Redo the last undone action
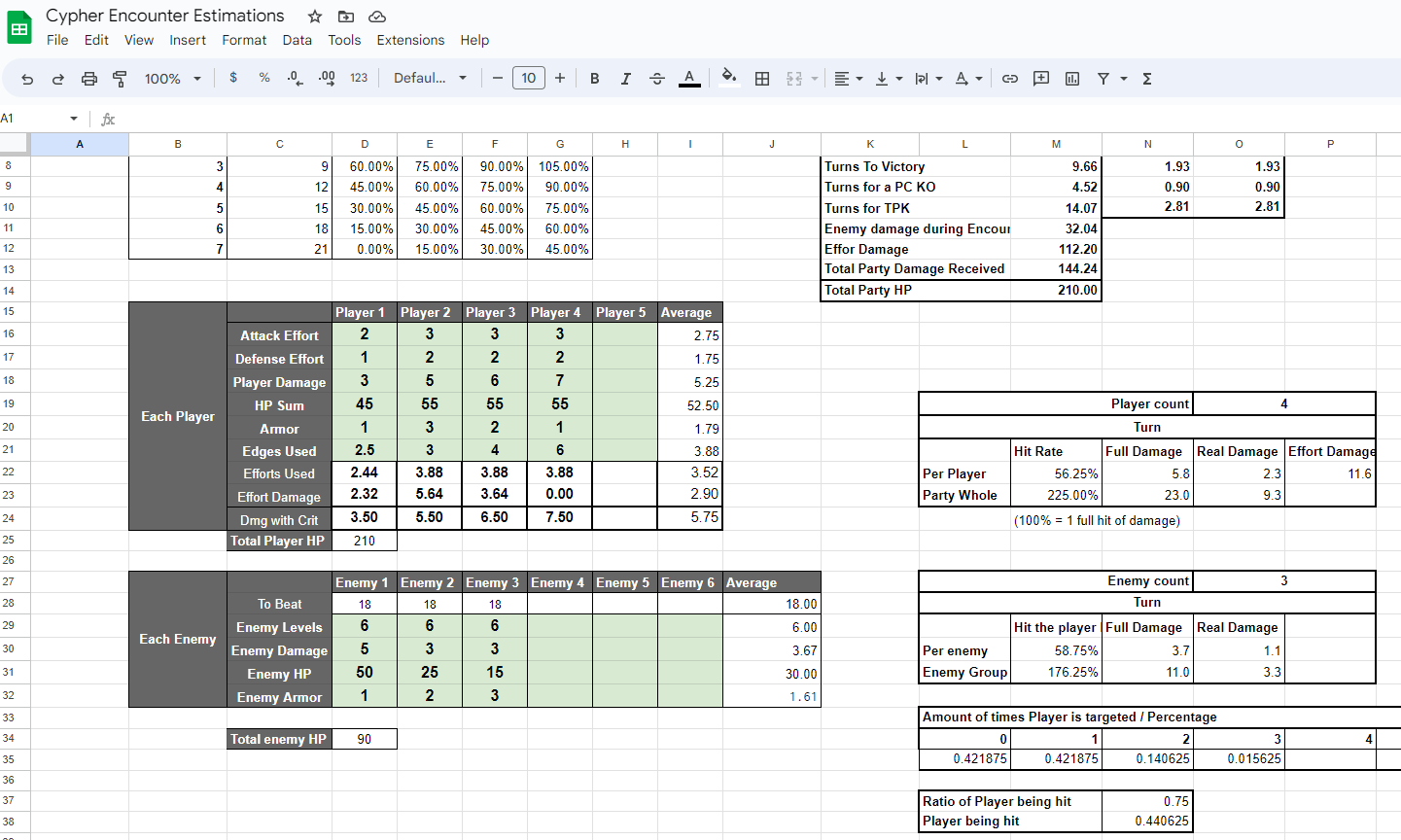Viewport: 1401px width, 840px height. [x=57, y=79]
